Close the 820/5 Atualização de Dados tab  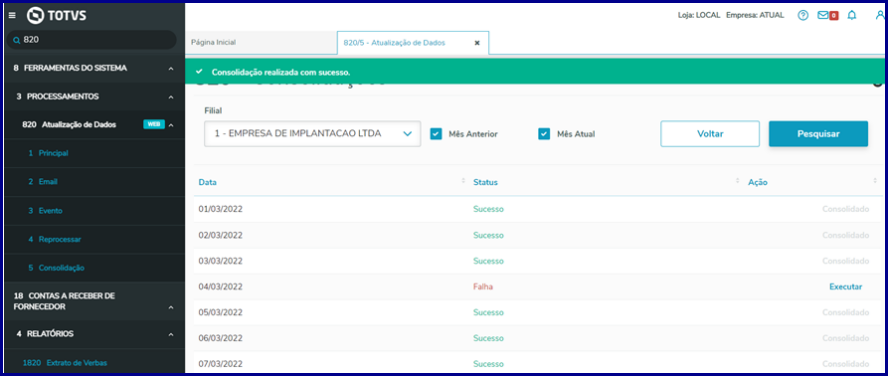[x=477, y=43]
